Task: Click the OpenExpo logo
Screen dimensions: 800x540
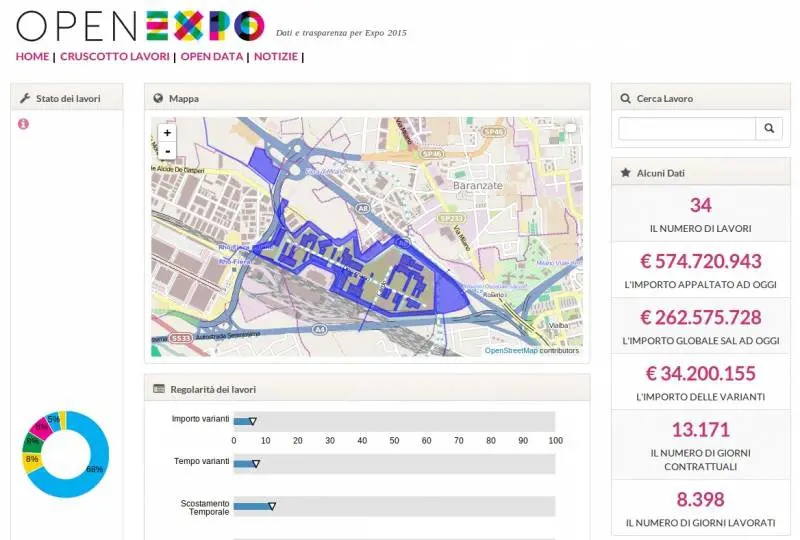Action: (x=140, y=26)
